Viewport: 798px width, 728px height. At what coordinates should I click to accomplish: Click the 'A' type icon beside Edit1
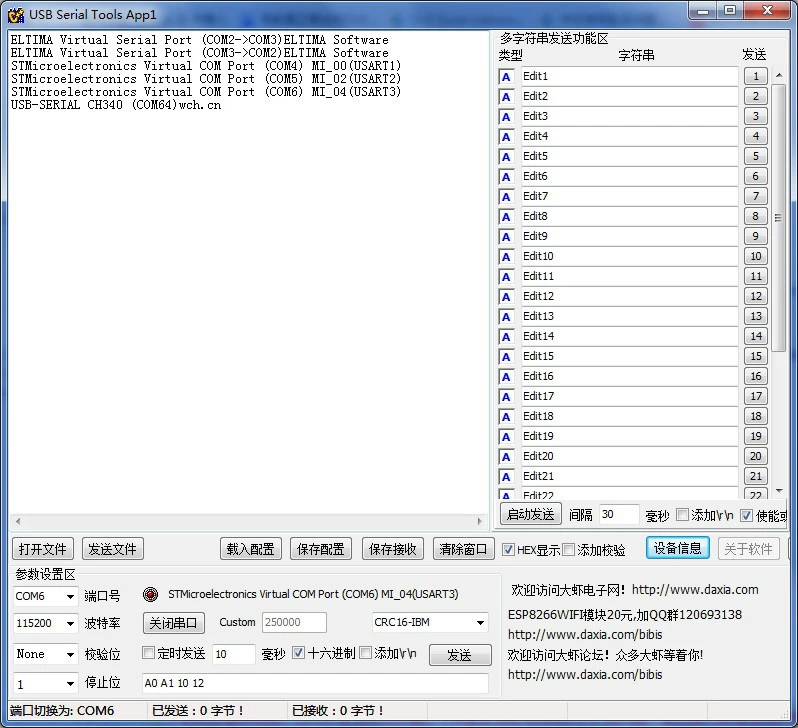(506, 77)
